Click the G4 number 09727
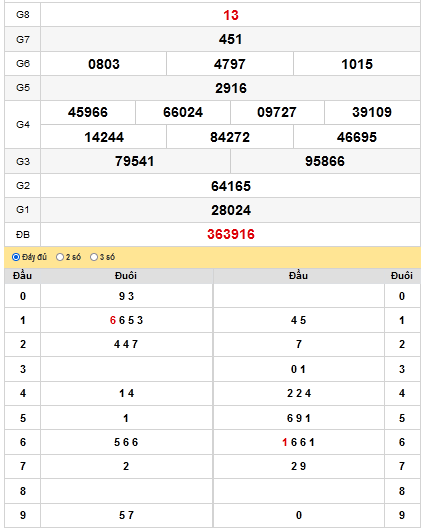The width and height of the screenshot is (425, 531). click(x=277, y=112)
